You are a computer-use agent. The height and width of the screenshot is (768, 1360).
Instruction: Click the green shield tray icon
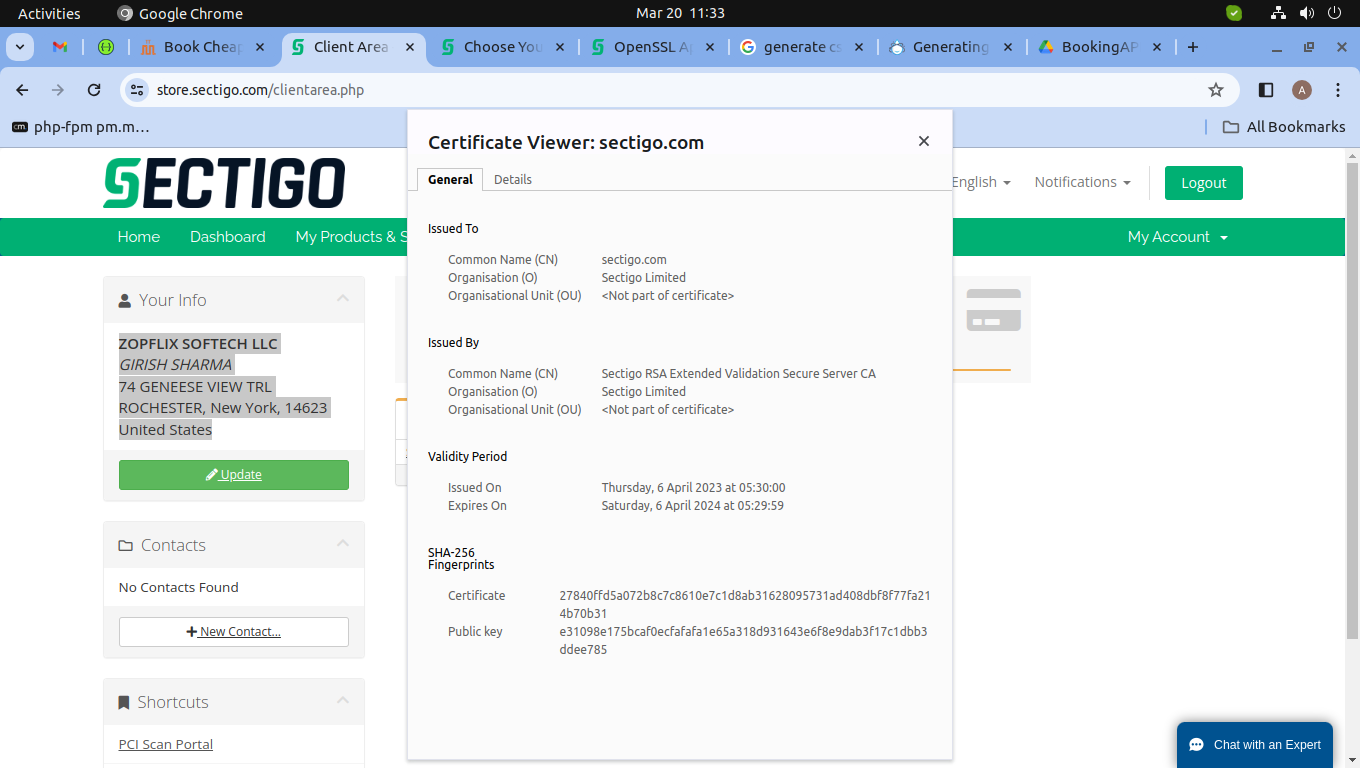[x=1234, y=13]
